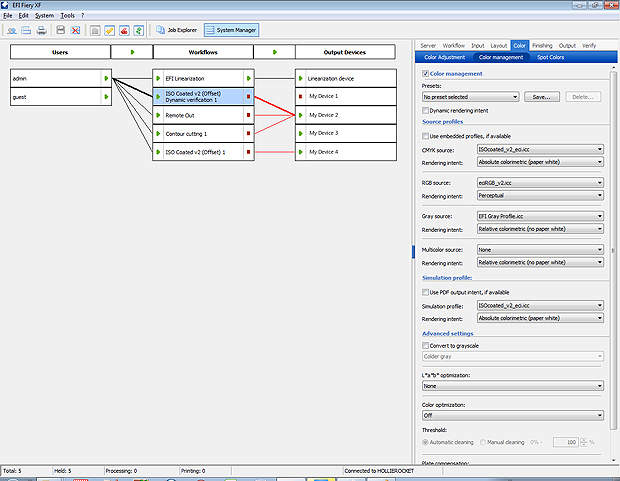Click the right panel vertical scrollbar
This screenshot has width=620, height=481.
tap(614, 249)
